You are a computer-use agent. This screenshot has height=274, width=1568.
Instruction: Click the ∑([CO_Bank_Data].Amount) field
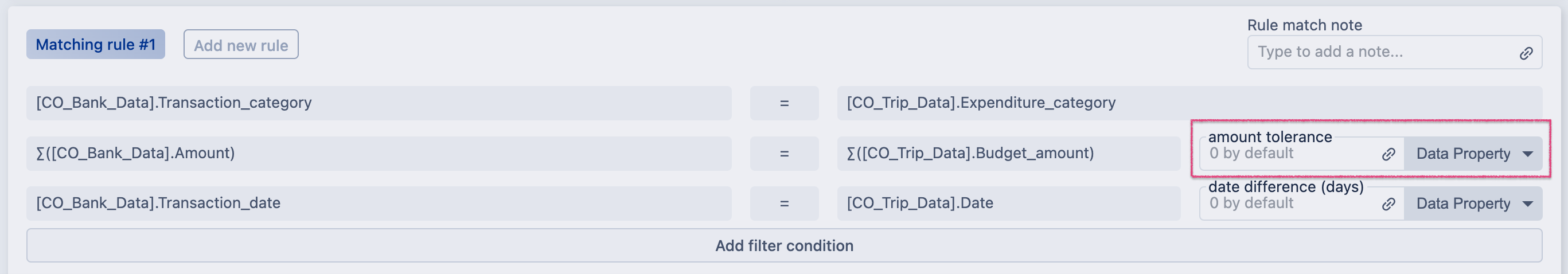(378, 154)
